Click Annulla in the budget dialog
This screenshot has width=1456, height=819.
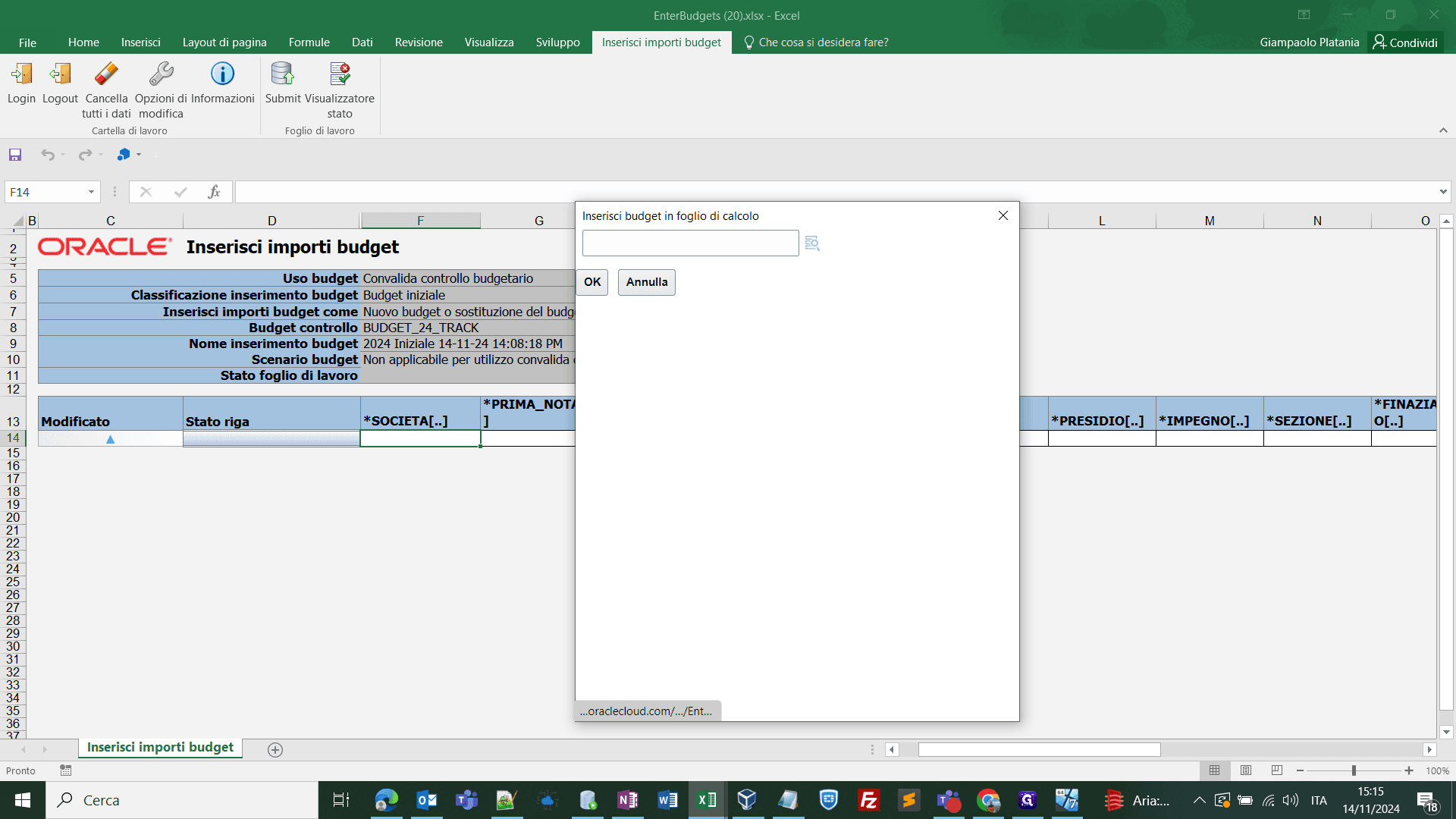point(647,282)
